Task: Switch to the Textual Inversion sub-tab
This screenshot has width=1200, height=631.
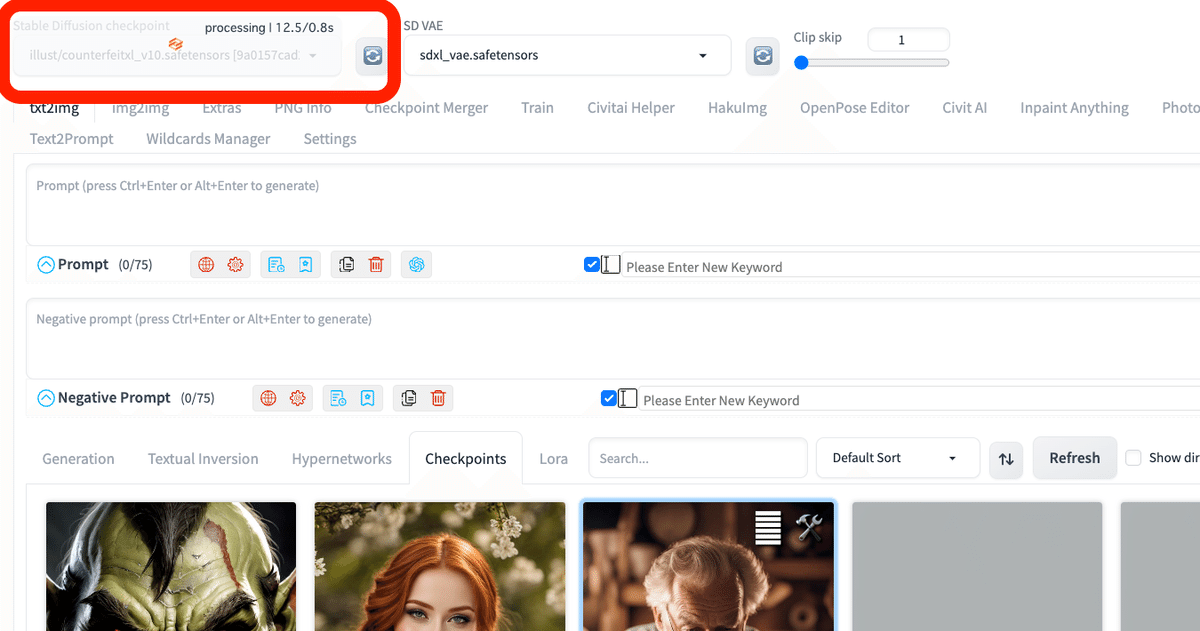Action: 203,459
